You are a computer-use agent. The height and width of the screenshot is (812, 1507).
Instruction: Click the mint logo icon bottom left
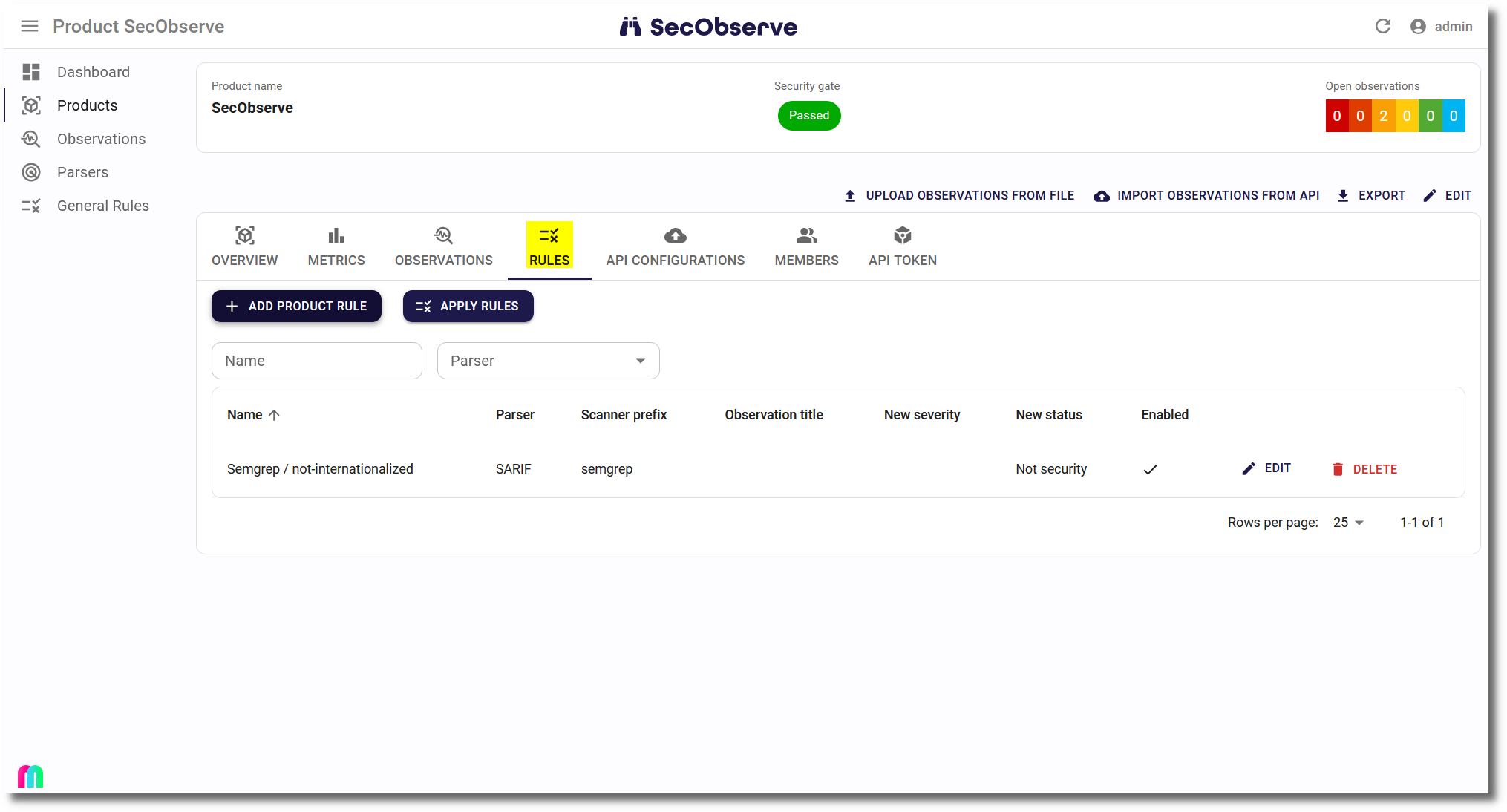point(30,776)
